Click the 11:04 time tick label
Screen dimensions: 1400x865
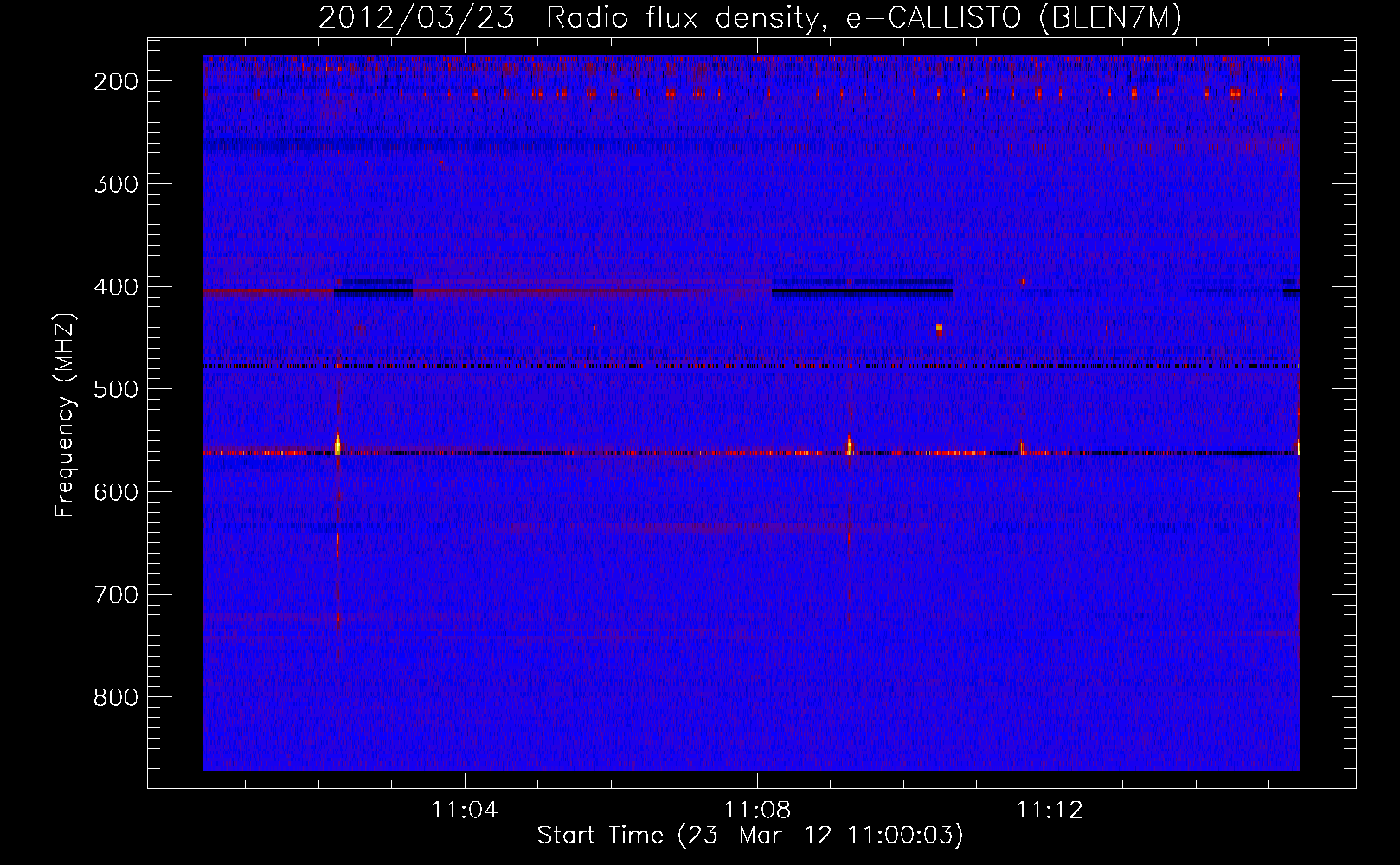click(x=465, y=811)
